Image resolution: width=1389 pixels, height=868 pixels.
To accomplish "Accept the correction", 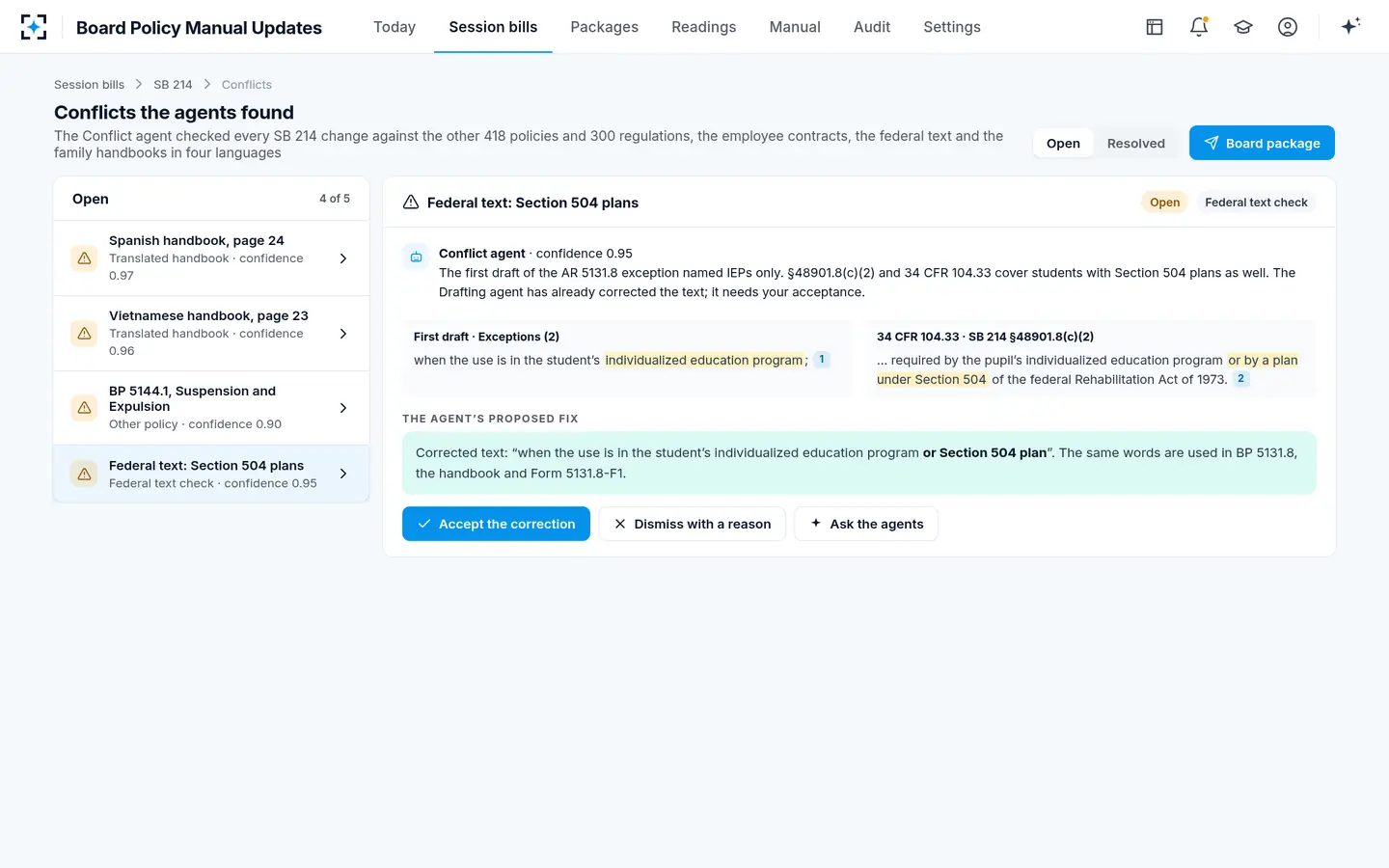I will point(496,524).
